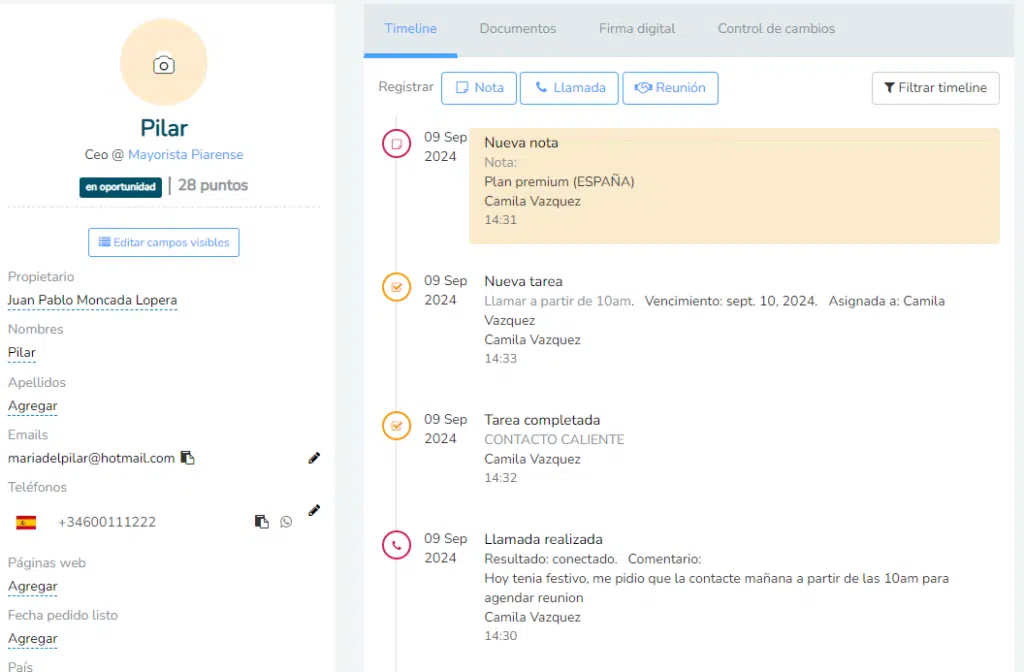Click the Nueva tarea timeline icon
1024x672 pixels.
tap(396, 287)
